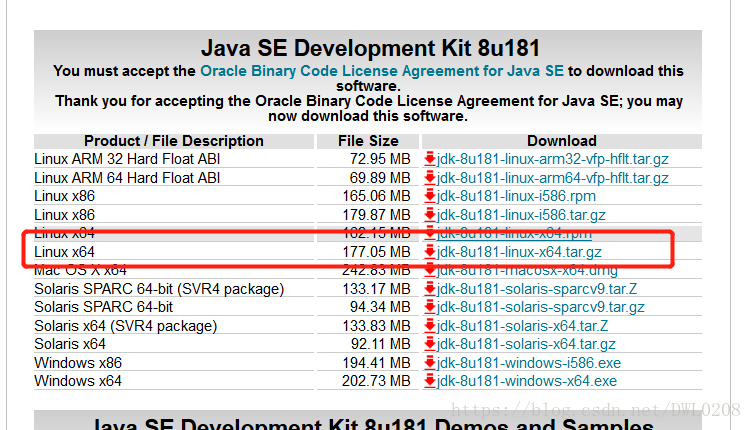Click the 92.11 MB file size cell
The height and width of the screenshot is (430, 752).
(381, 344)
